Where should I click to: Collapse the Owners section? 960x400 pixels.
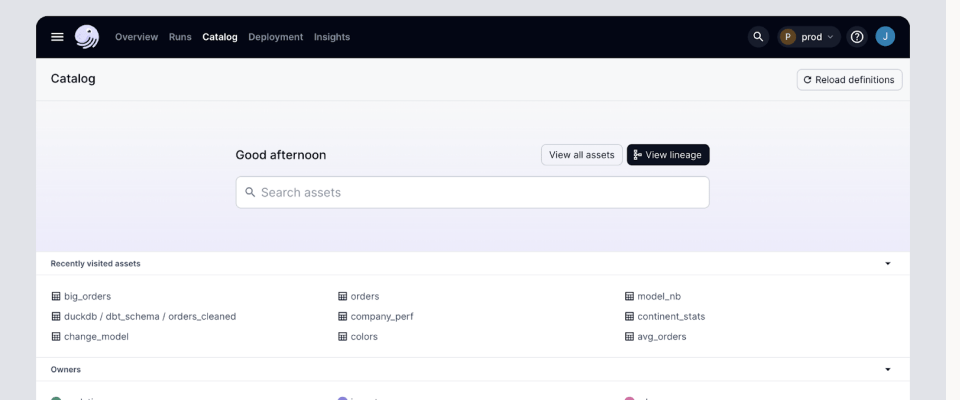[889, 369]
